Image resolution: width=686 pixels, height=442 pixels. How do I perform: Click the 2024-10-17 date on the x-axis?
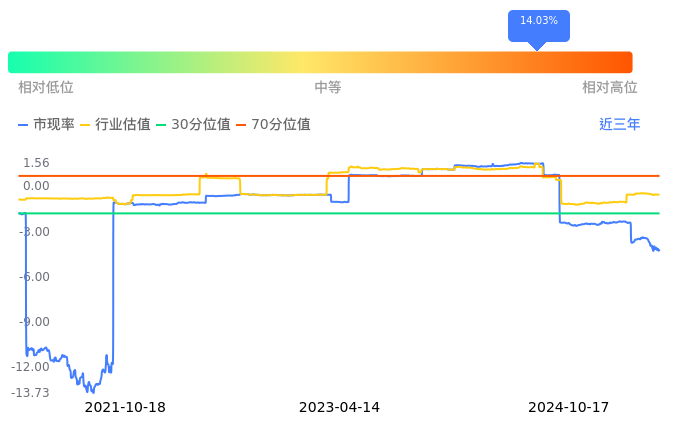coord(568,407)
